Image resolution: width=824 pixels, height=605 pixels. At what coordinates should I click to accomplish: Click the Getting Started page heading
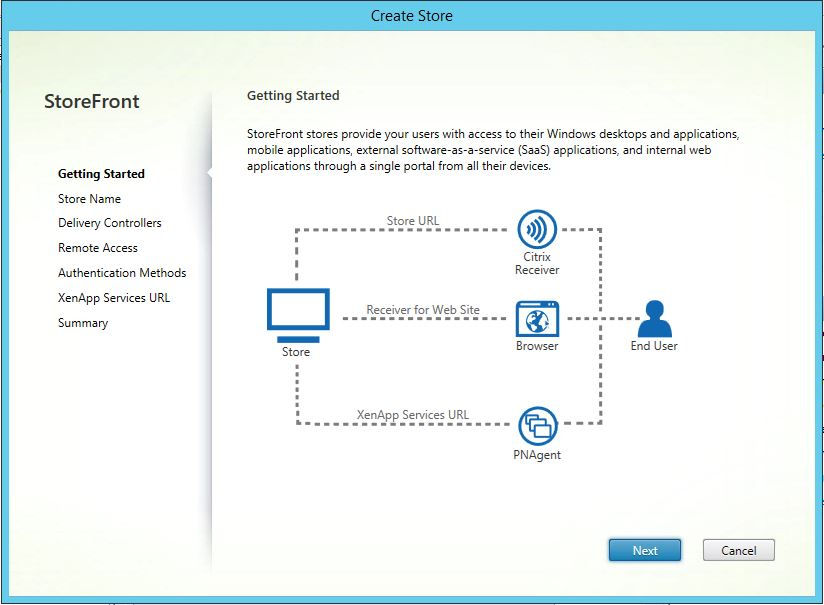tap(293, 96)
